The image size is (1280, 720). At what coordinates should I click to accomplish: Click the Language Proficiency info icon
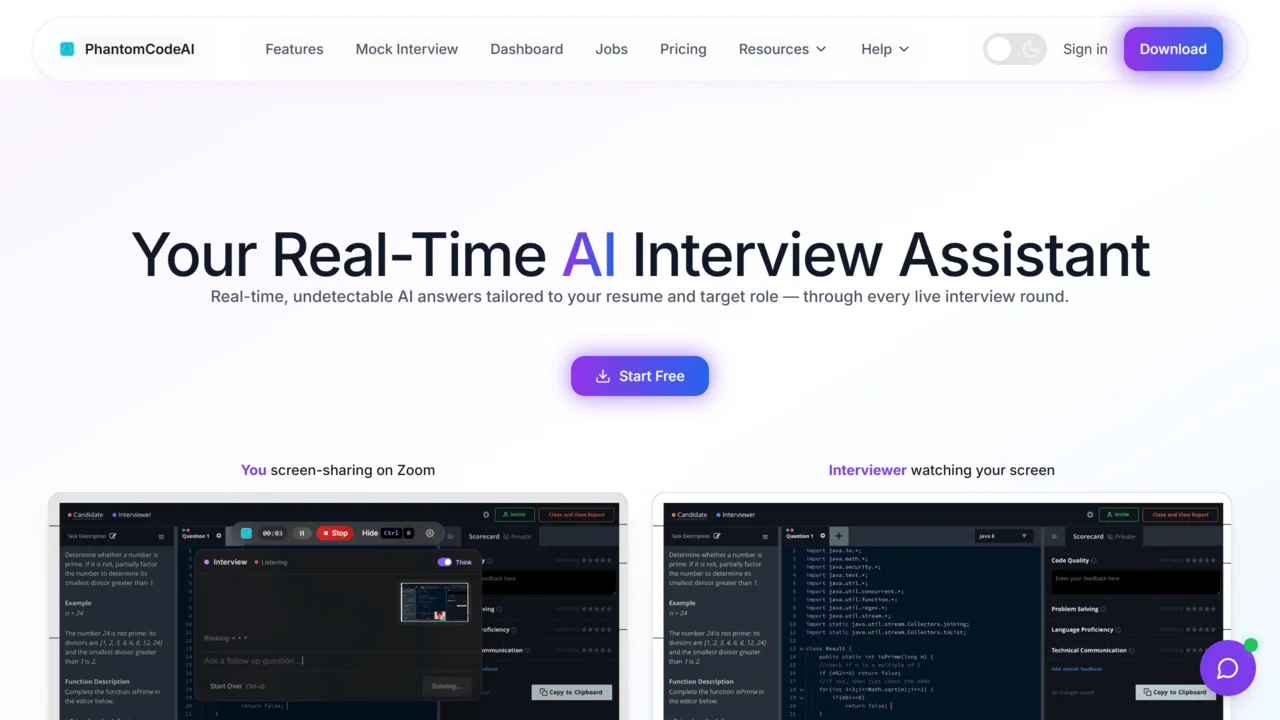click(1118, 630)
